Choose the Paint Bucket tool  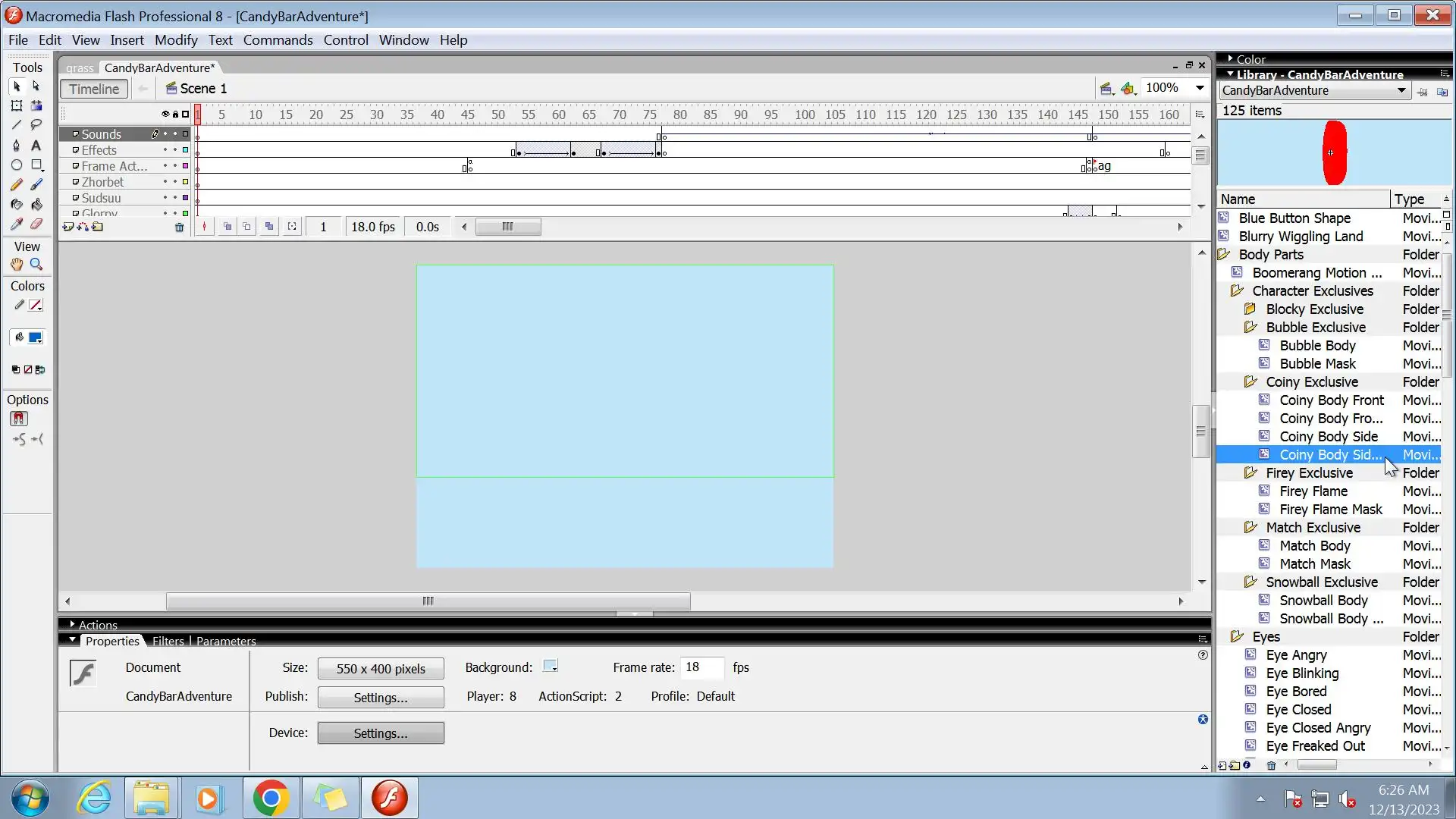(36, 205)
